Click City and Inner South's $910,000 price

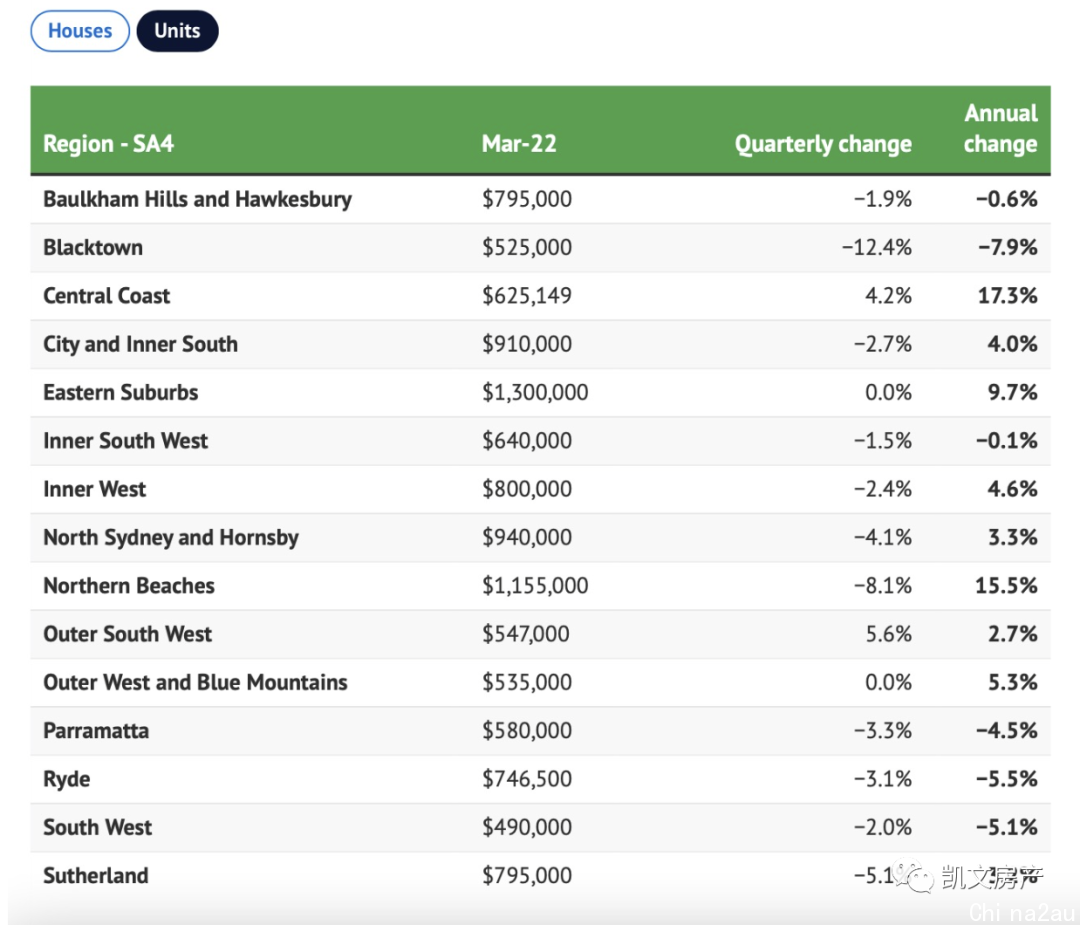527,344
